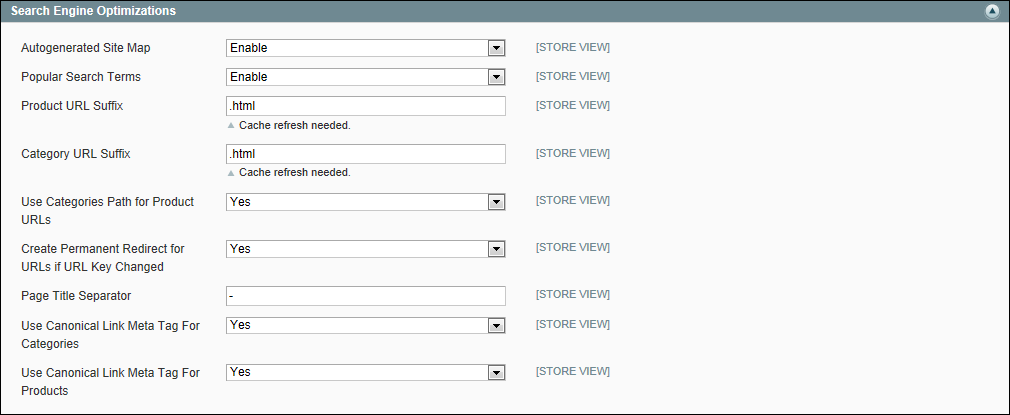Open Canonical Link Meta Tag For Categories dropdown
Viewport: 1010px width, 415px height.
365,325
